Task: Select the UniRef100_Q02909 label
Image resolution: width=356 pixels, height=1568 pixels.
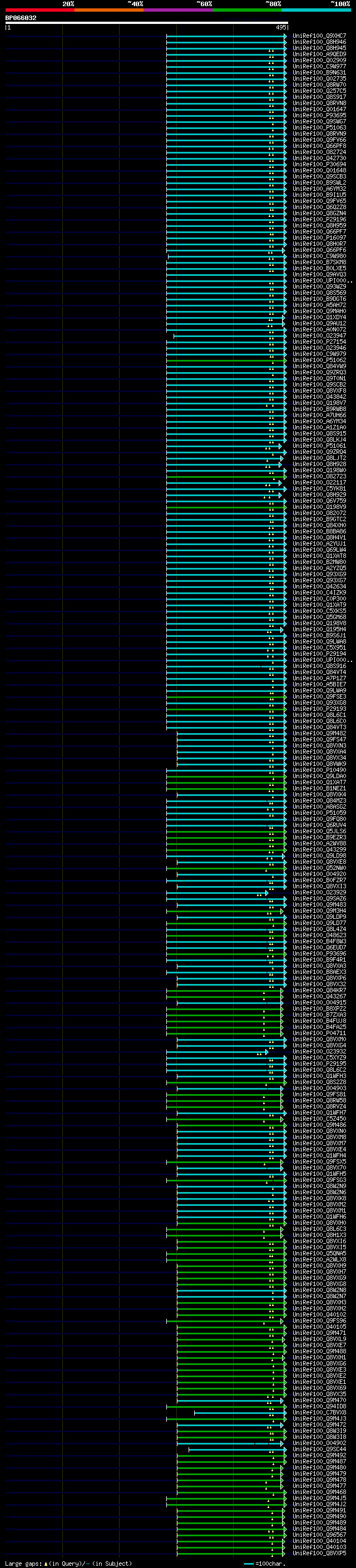Action: (319, 60)
